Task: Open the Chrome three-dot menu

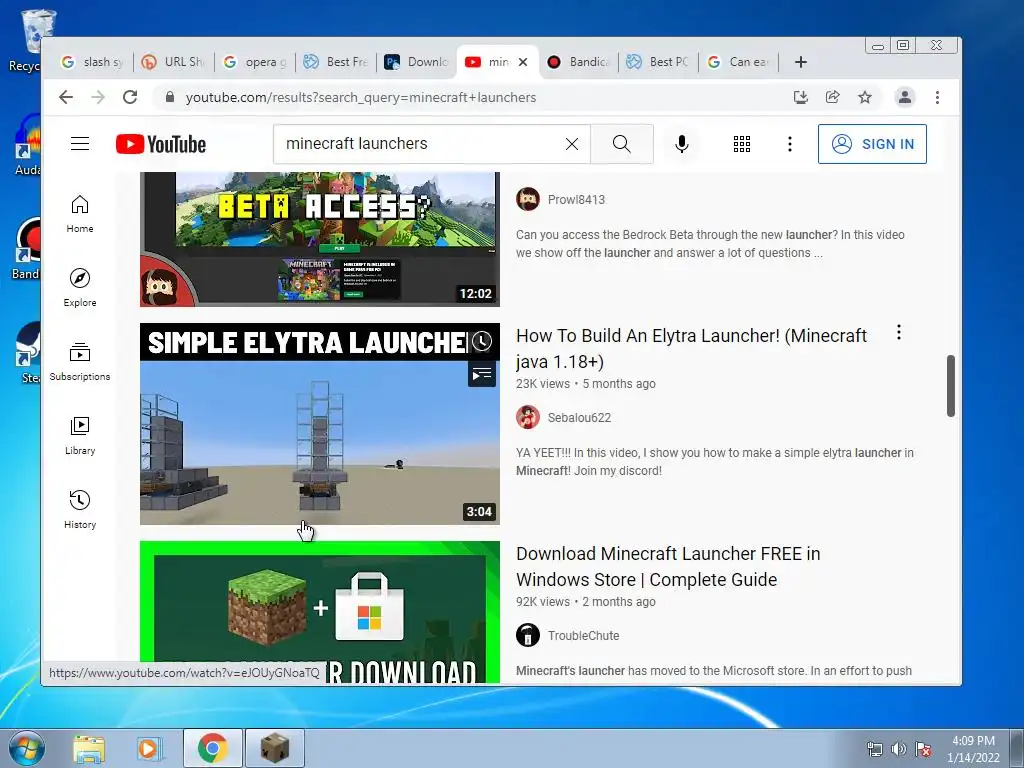Action: [937, 97]
